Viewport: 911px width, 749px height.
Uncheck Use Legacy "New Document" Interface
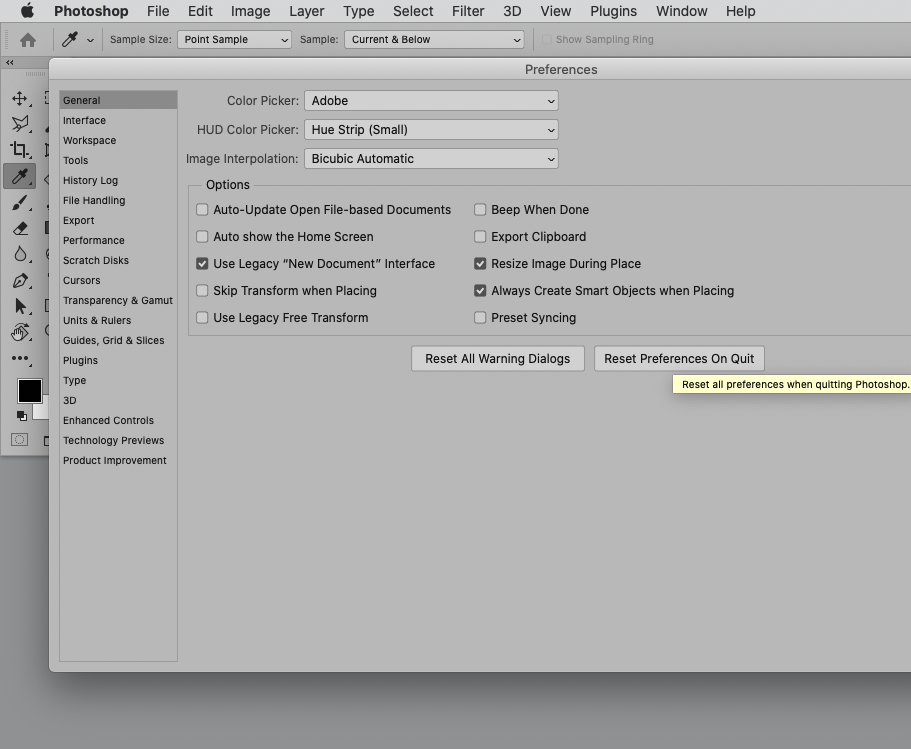[x=202, y=264]
